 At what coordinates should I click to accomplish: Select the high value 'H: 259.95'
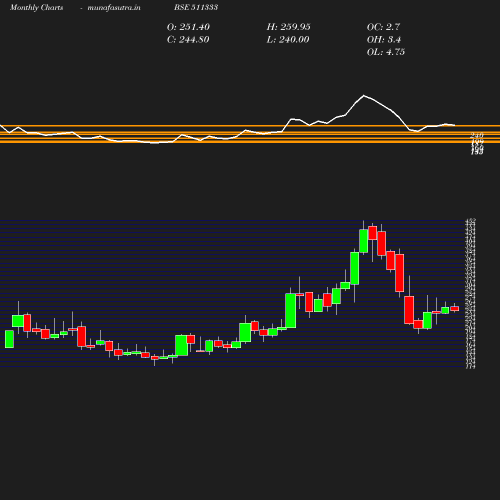point(289,27)
